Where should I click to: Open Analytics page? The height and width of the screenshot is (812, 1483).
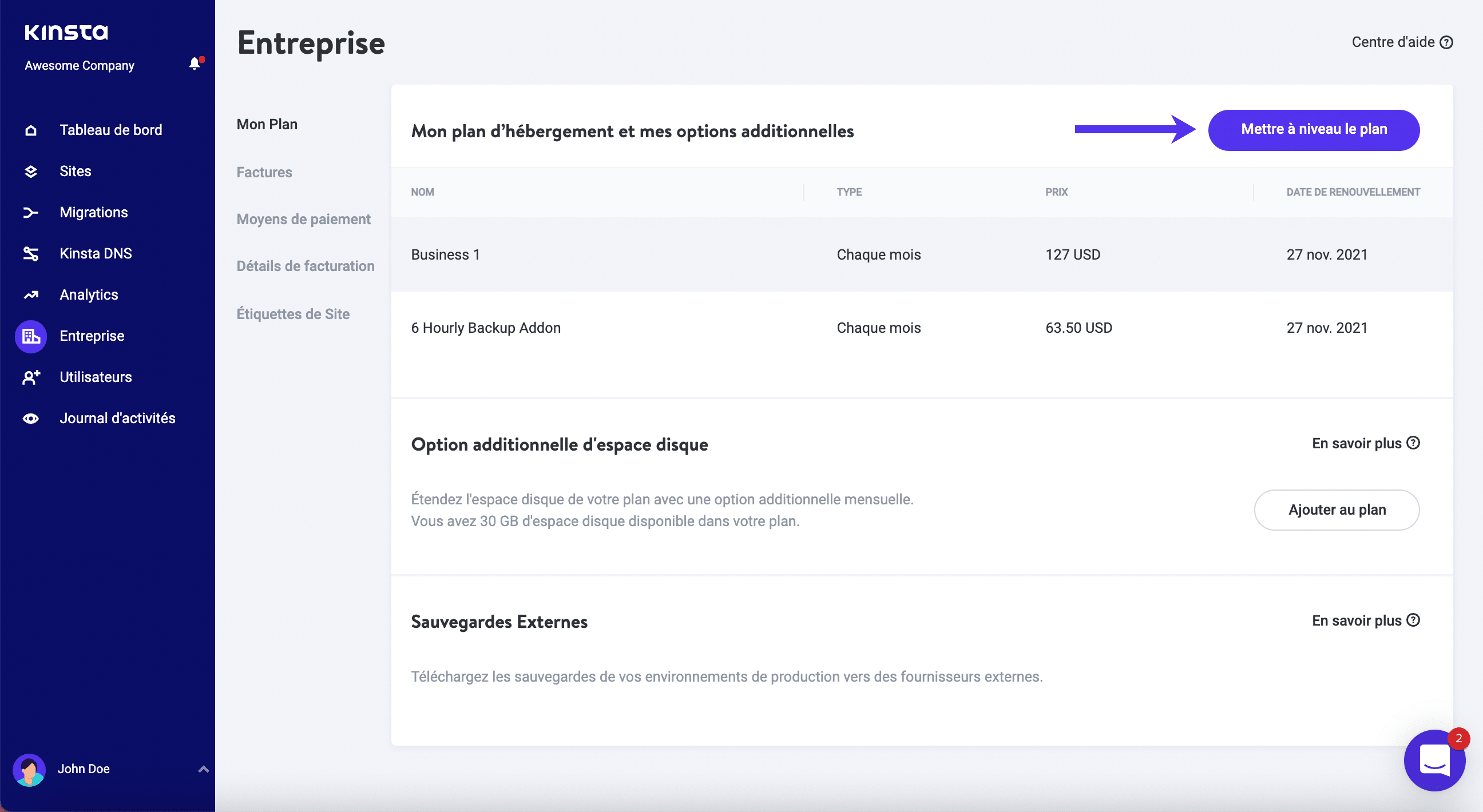coord(89,295)
